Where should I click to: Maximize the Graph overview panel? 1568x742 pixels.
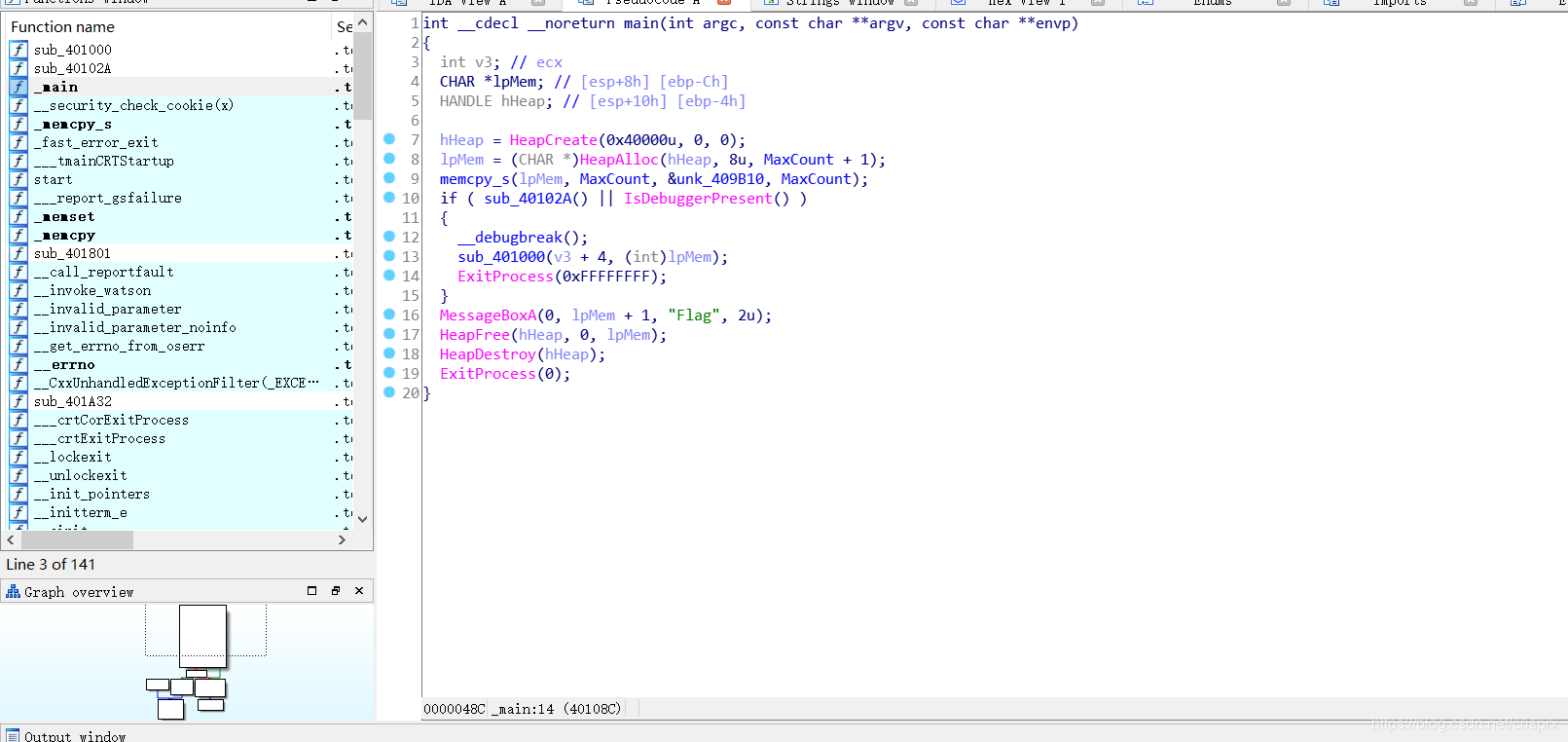click(x=311, y=590)
